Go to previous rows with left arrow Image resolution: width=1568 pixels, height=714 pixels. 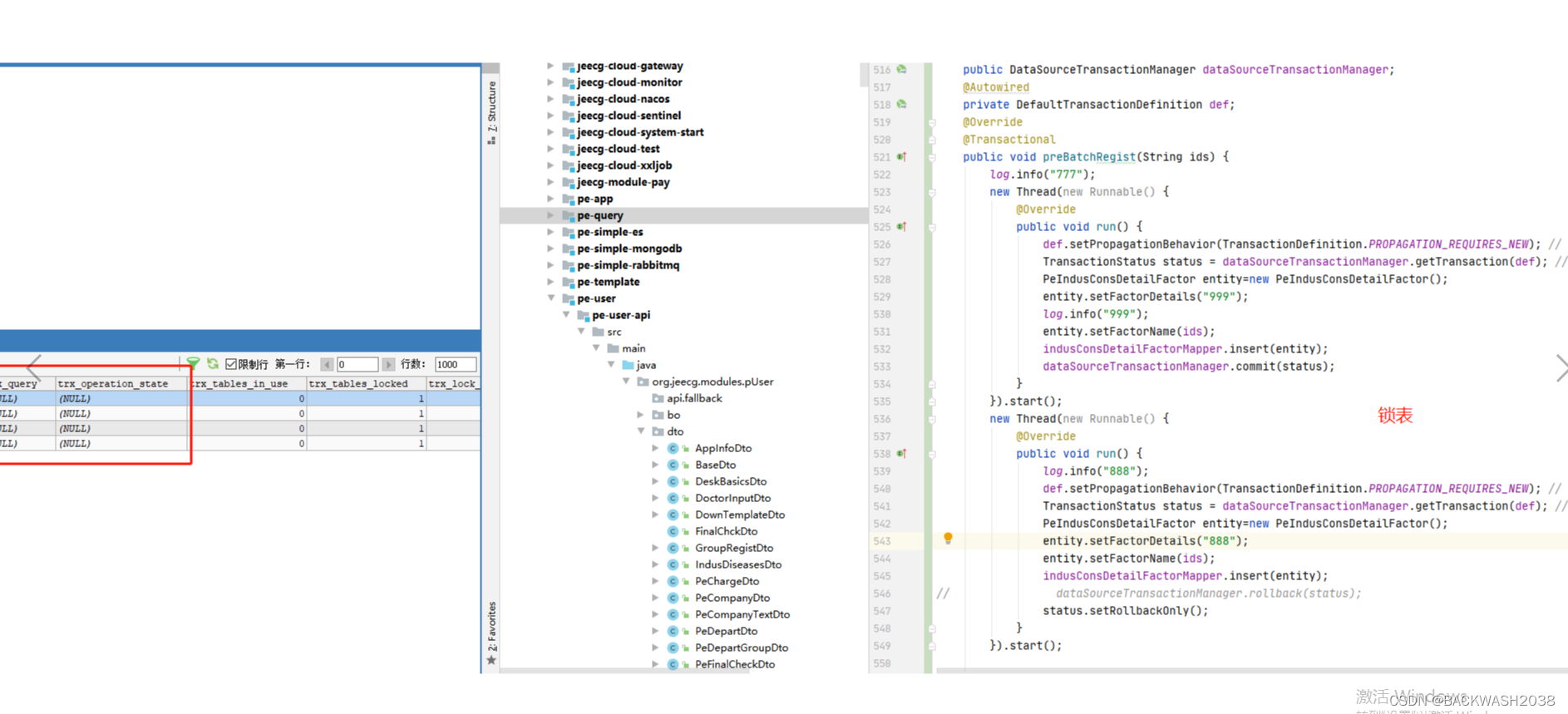click(x=328, y=364)
